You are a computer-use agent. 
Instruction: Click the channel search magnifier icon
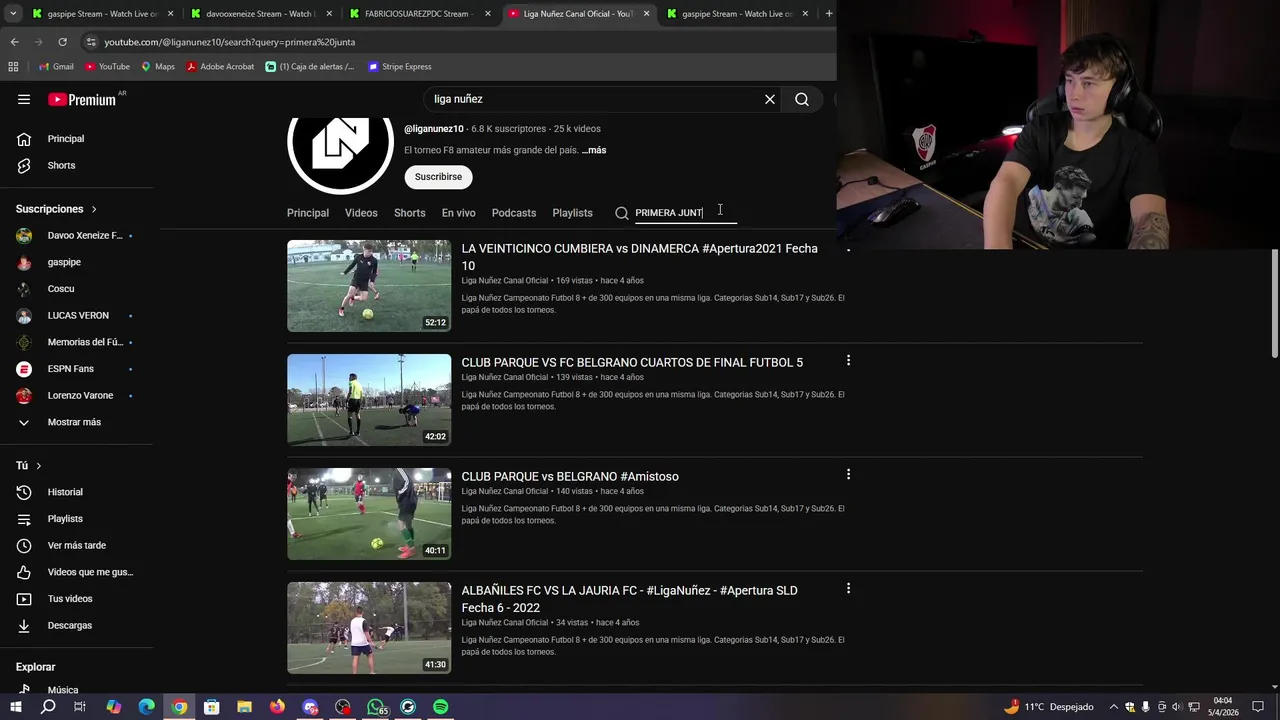pyautogui.click(x=622, y=213)
